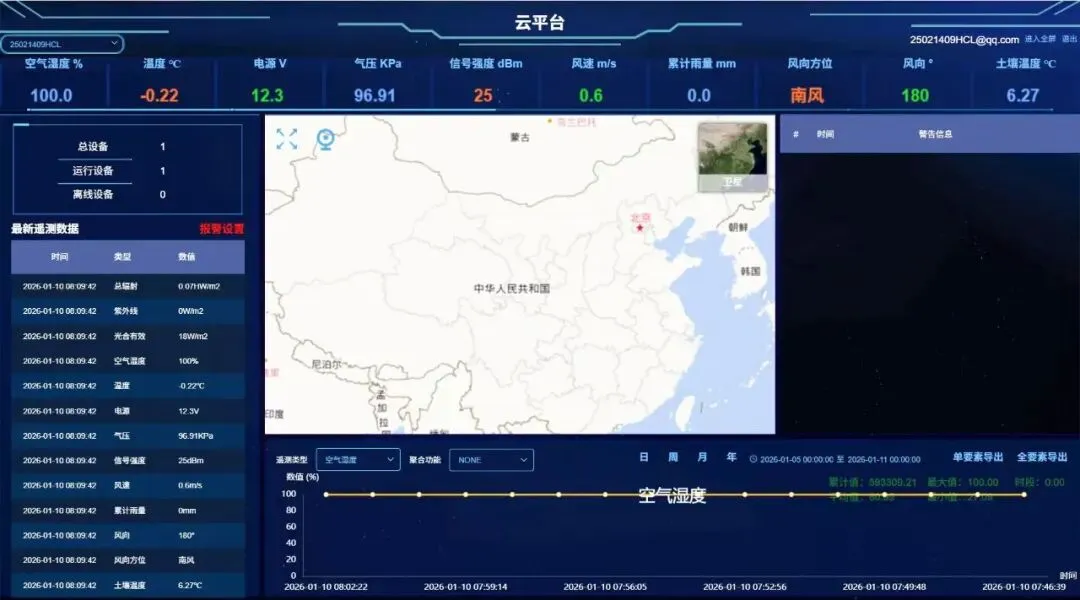
Task: Click the 风速 m/s value 0.6
Action: tap(590, 95)
